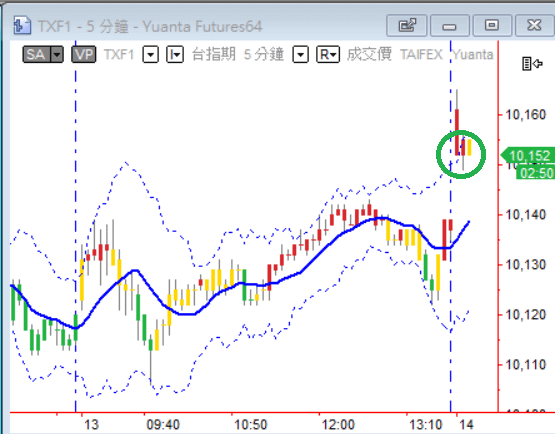Click the 02:50 countdown label
Screen dimensions: 555x434
[536, 173]
